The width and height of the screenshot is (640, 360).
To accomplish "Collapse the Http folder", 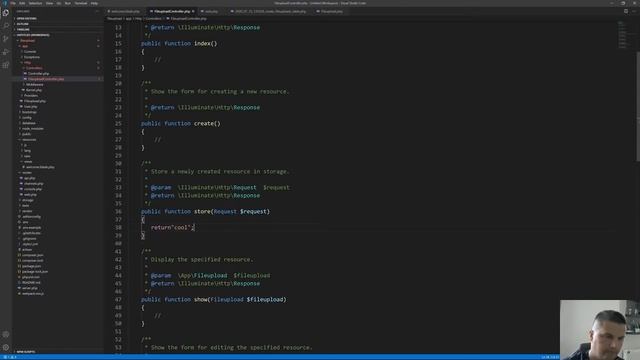I will (x=27, y=62).
